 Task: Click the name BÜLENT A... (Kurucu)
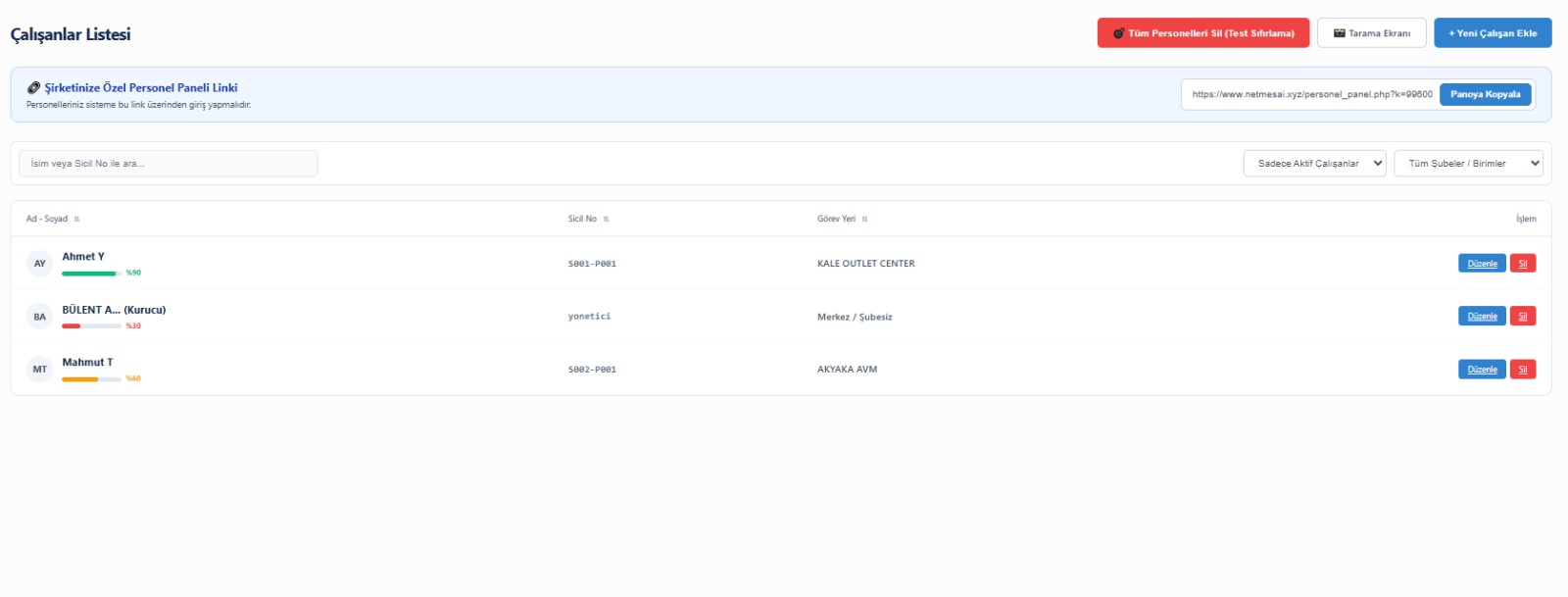tap(114, 310)
